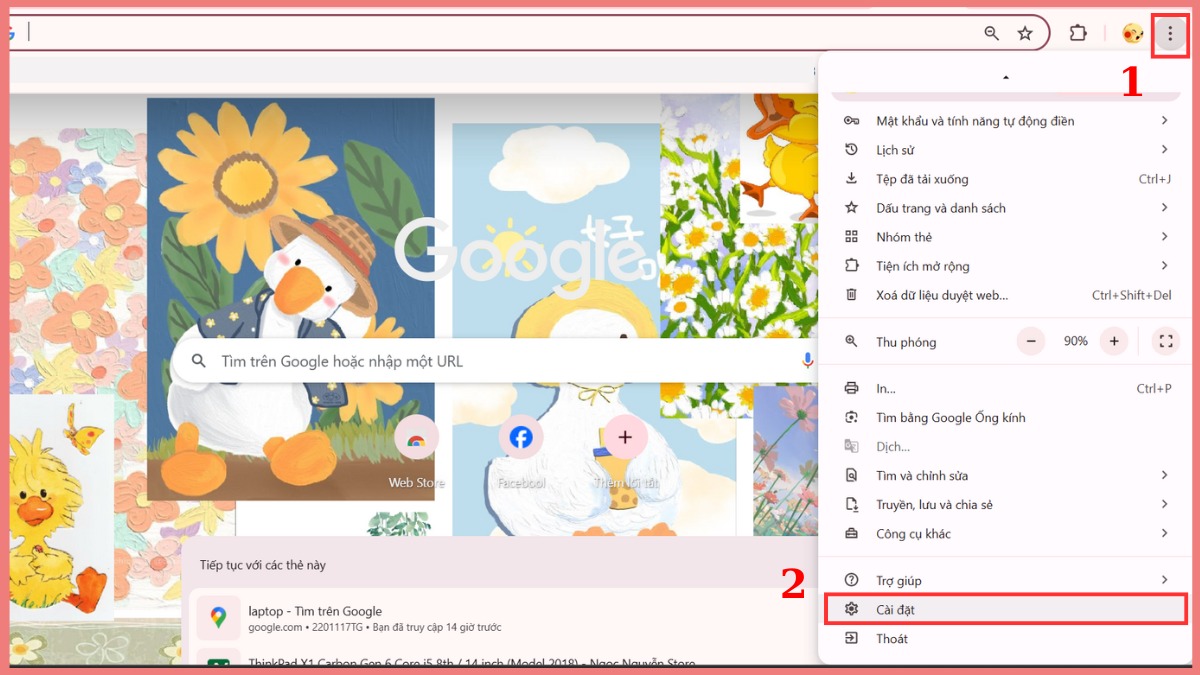1200x675 pixels.
Task: Expand the Trợ giúp submenu arrow
Action: point(1164,580)
